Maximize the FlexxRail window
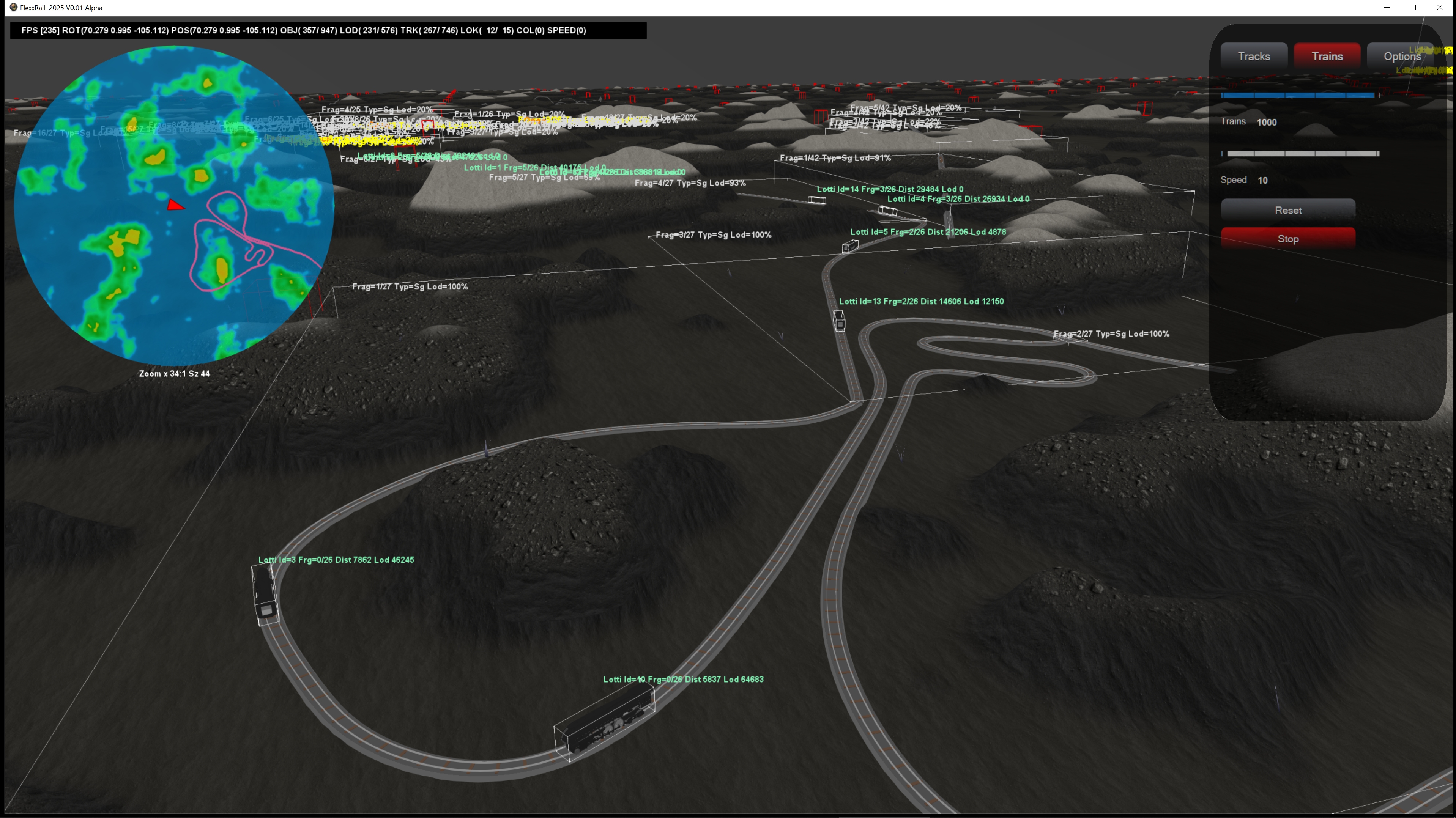This screenshot has height=818, width=1456. [1412, 7]
